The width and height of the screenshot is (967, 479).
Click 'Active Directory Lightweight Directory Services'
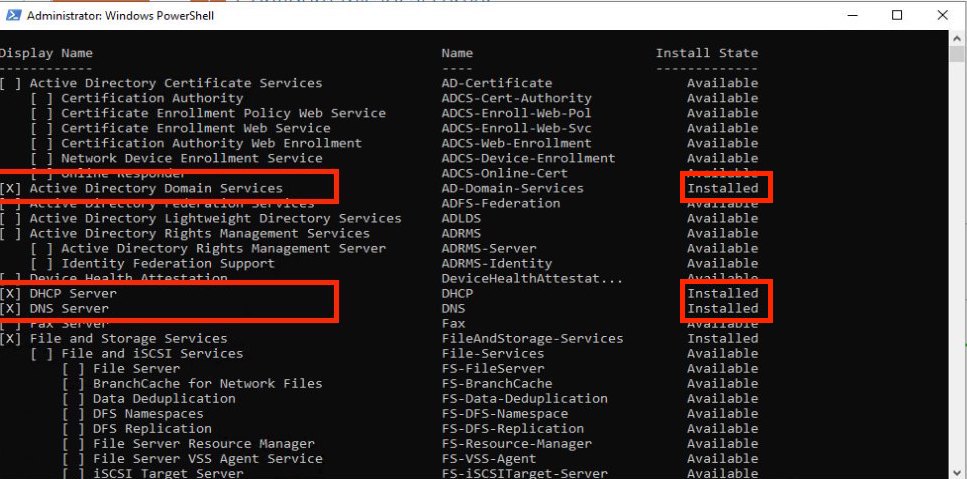tap(215, 218)
